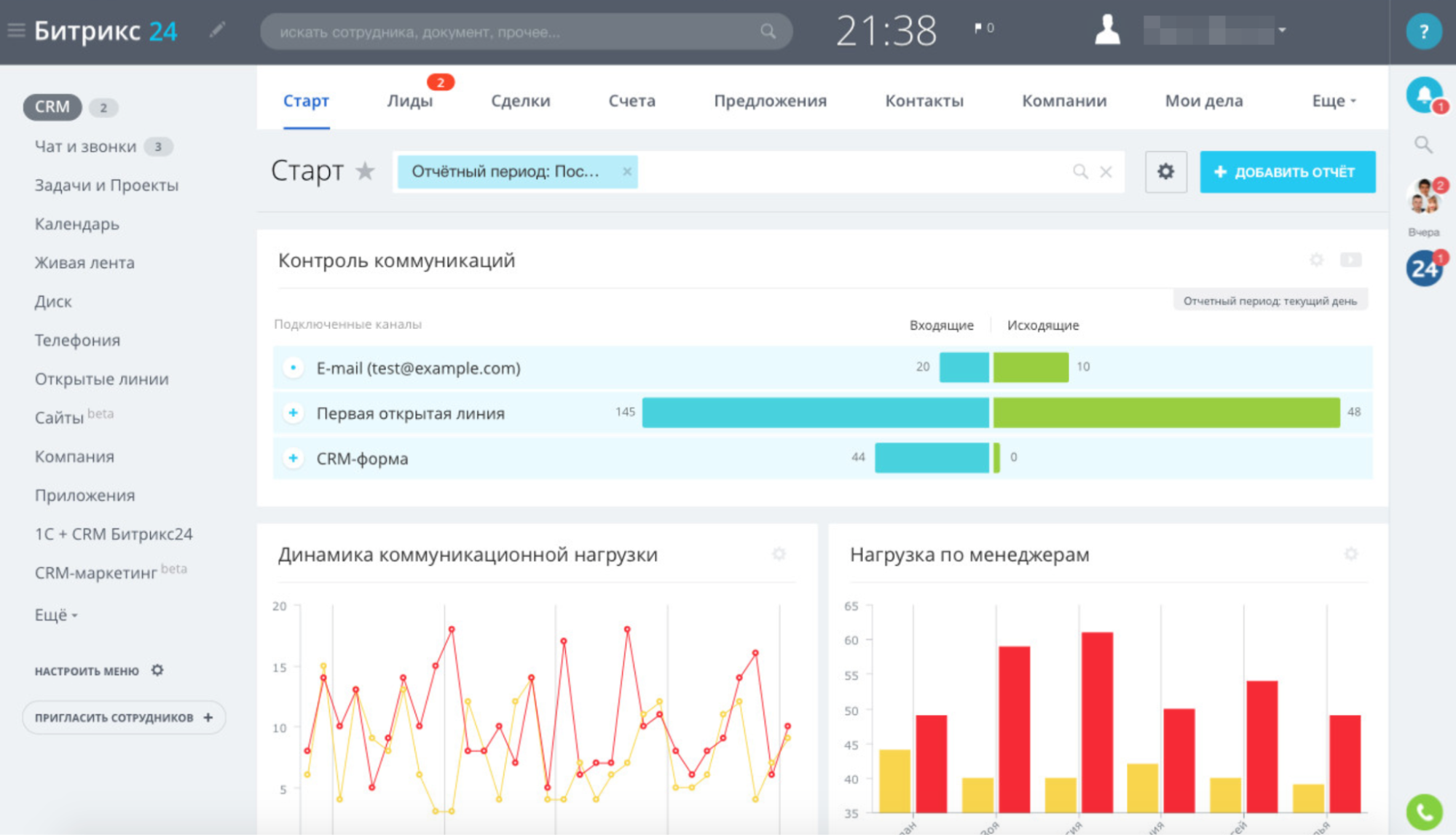Clear filter field with X icon
The height and width of the screenshot is (835, 1456).
click(x=1106, y=172)
